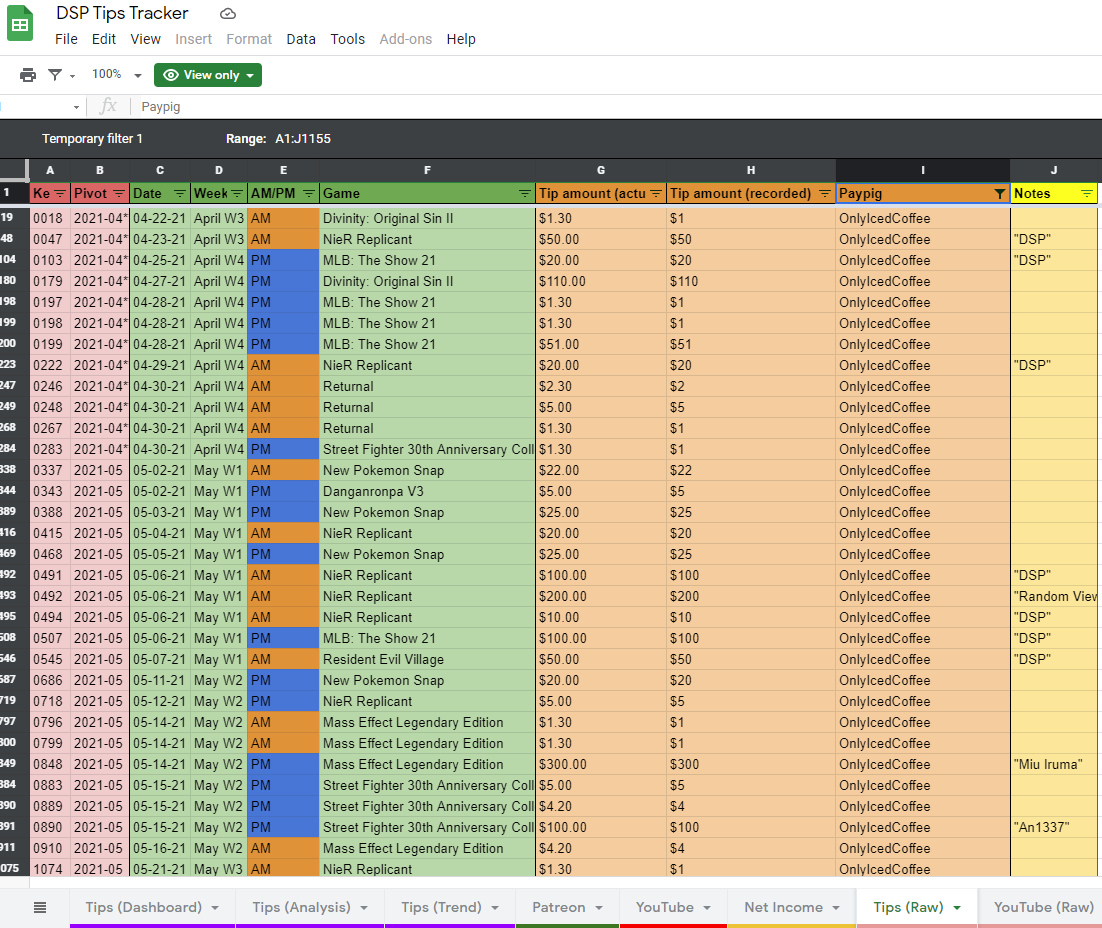This screenshot has width=1102, height=928.
Task: Click the cloud saved status icon
Action: pos(228,13)
